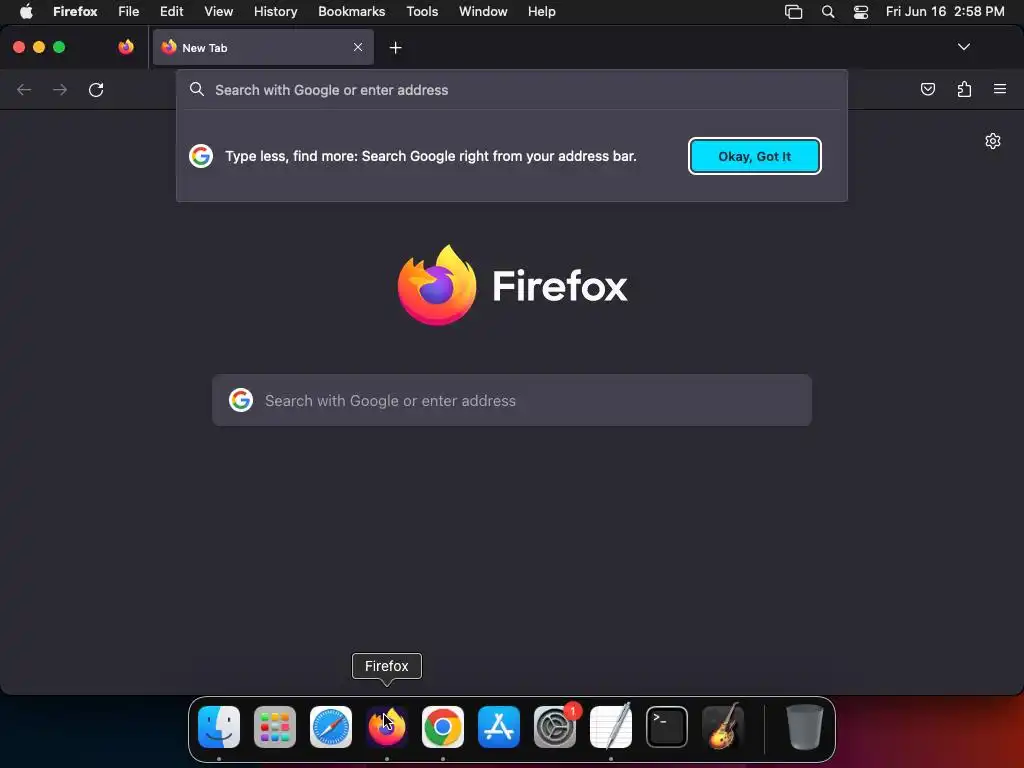The image size is (1024, 768).
Task: Open Launchpad from the Dock
Action: pyautogui.click(x=275, y=727)
